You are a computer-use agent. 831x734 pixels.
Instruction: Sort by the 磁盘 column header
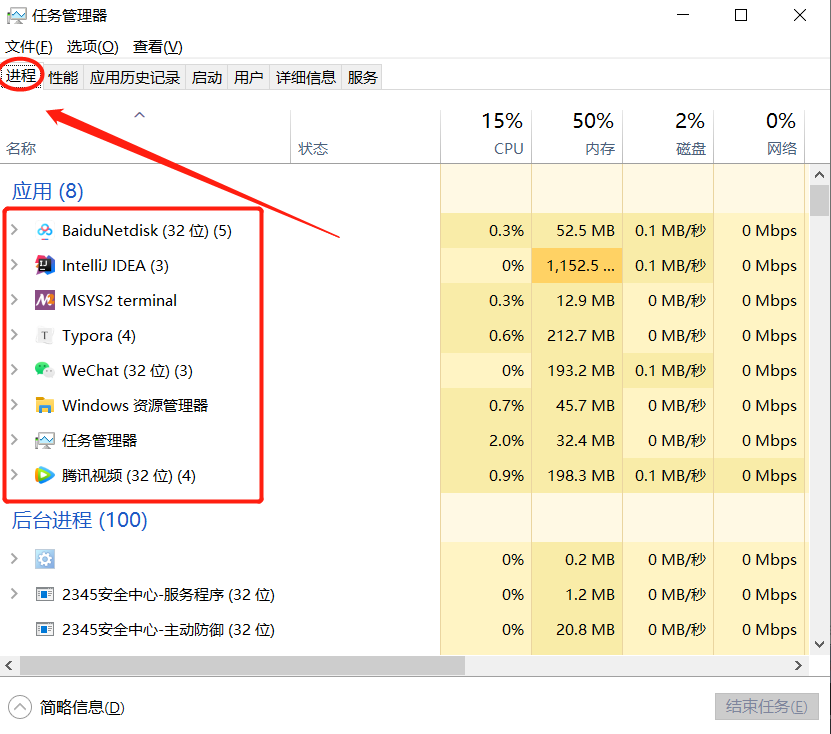(x=668, y=137)
